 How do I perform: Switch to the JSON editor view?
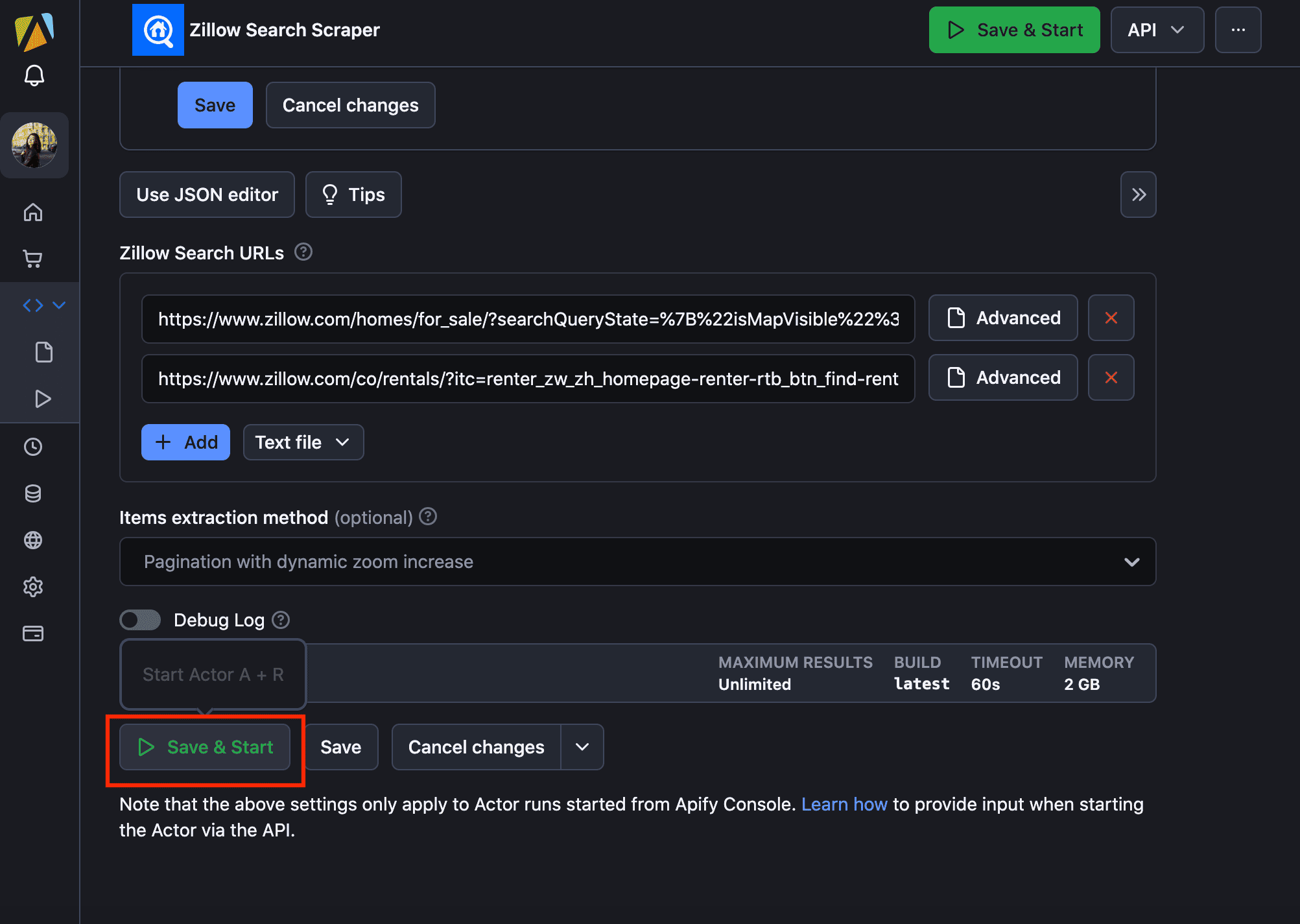[x=206, y=194]
